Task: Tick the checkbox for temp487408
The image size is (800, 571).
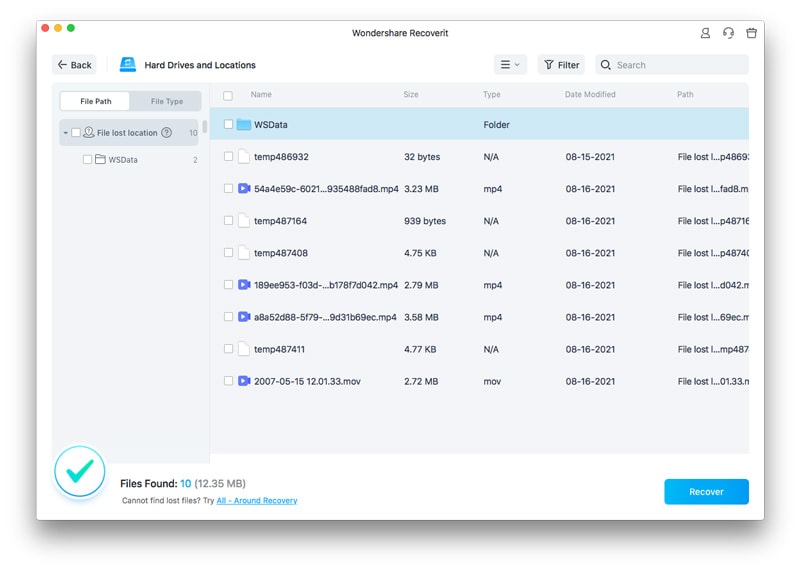Action: click(x=228, y=253)
